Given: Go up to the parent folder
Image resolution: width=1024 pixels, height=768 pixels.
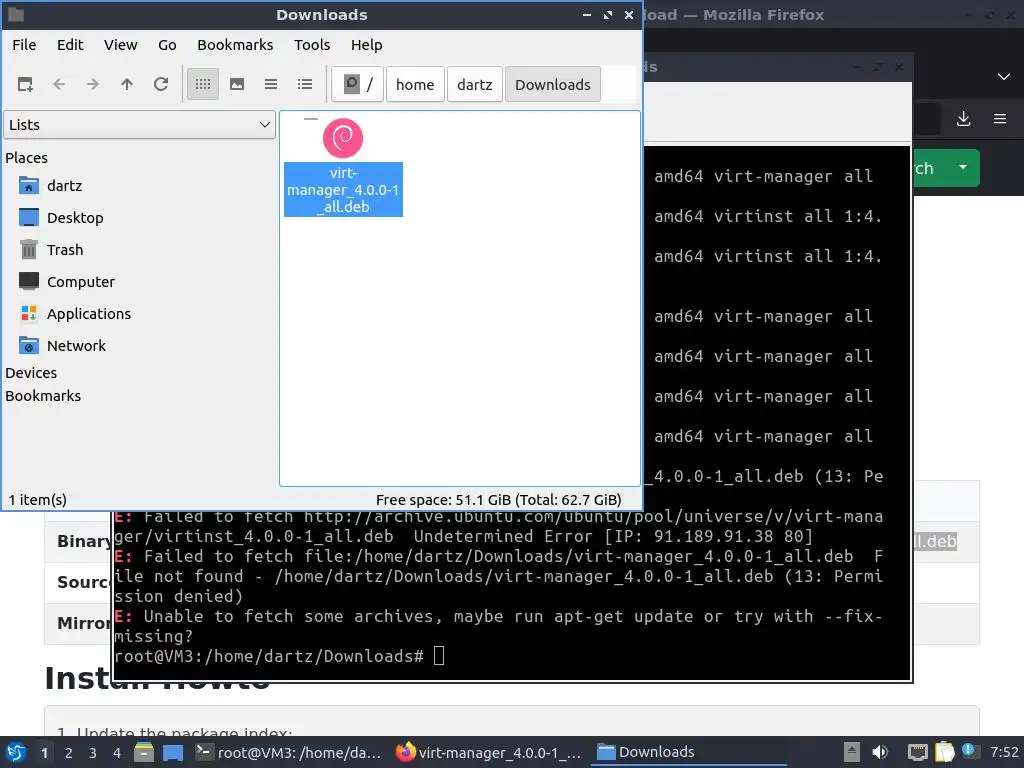Looking at the screenshot, I should tap(127, 84).
